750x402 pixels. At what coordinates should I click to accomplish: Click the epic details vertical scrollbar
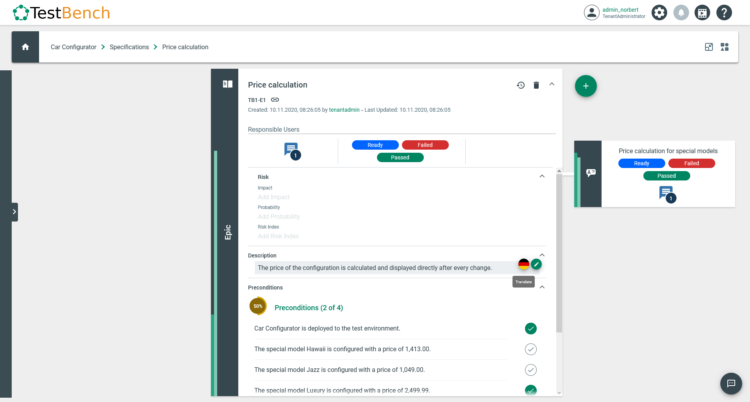[559, 253]
